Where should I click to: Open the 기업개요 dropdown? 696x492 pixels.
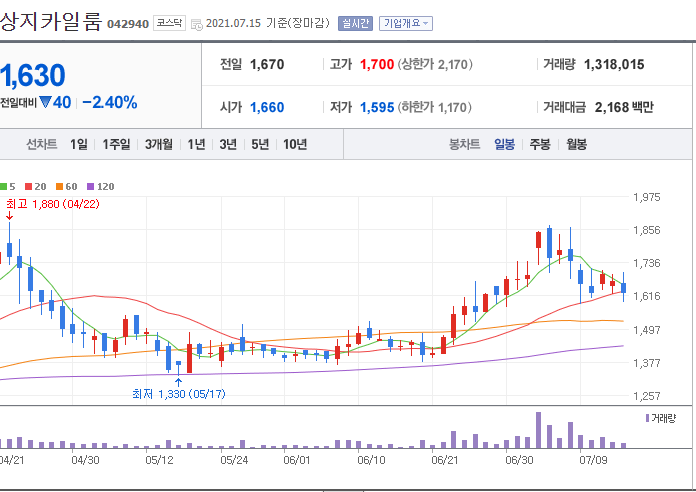pos(406,24)
